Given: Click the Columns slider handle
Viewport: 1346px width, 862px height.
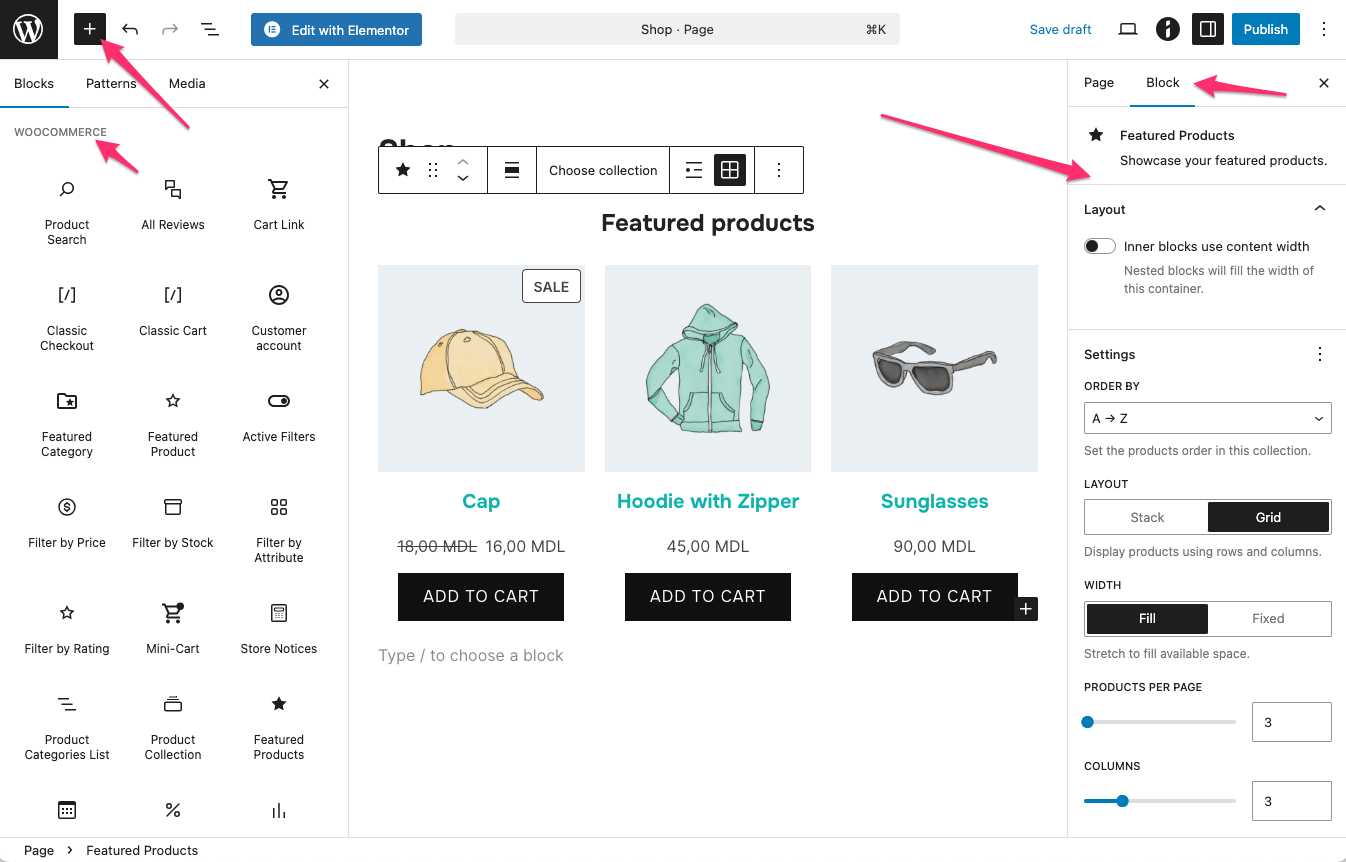Looking at the screenshot, I should (x=1122, y=801).
